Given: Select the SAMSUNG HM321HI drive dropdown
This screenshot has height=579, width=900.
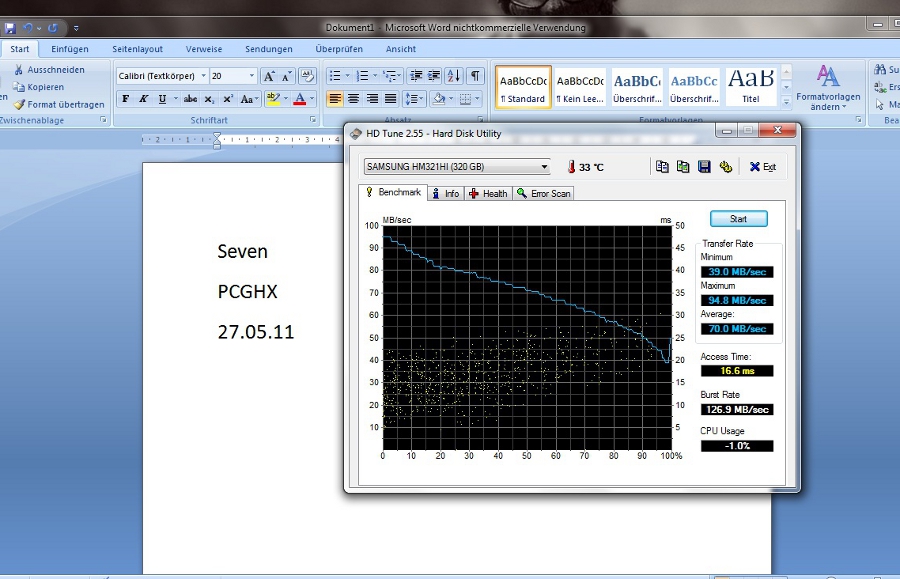Looking at the screenshot, I should click(x=457, y=166).
